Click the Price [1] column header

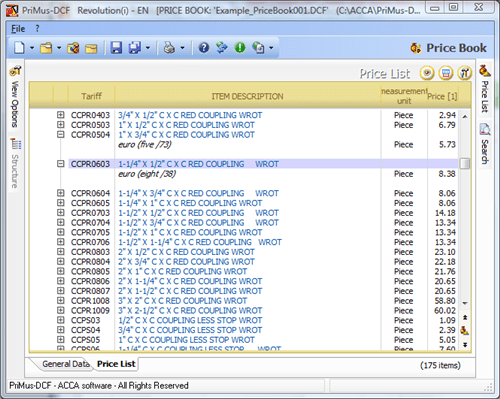pos(443,96)
